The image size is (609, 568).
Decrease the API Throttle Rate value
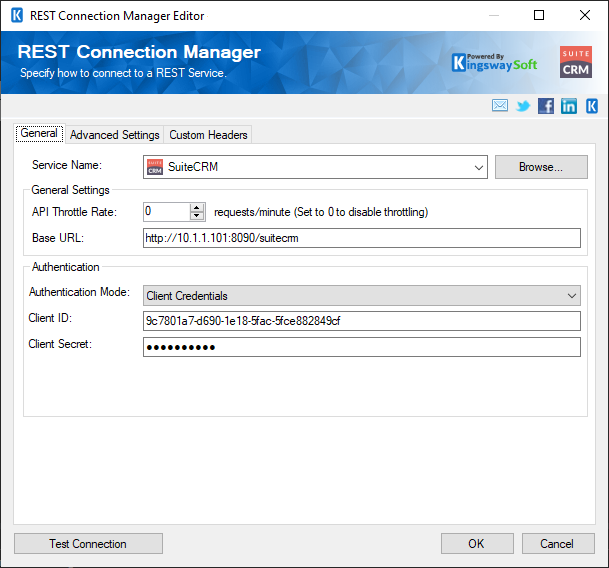[197, 216]
